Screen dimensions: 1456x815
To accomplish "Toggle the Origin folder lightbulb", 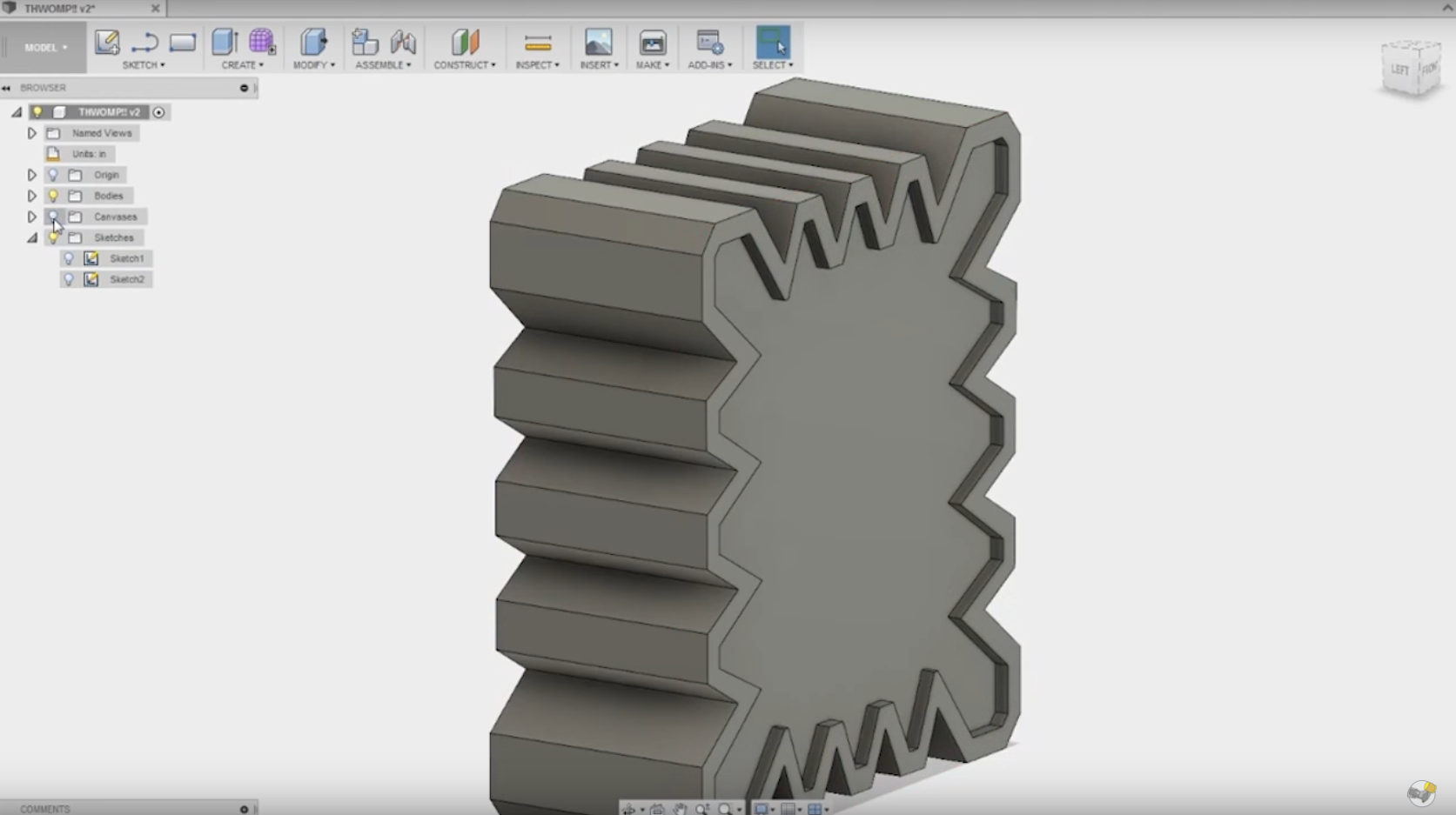I will coord(53,175).
